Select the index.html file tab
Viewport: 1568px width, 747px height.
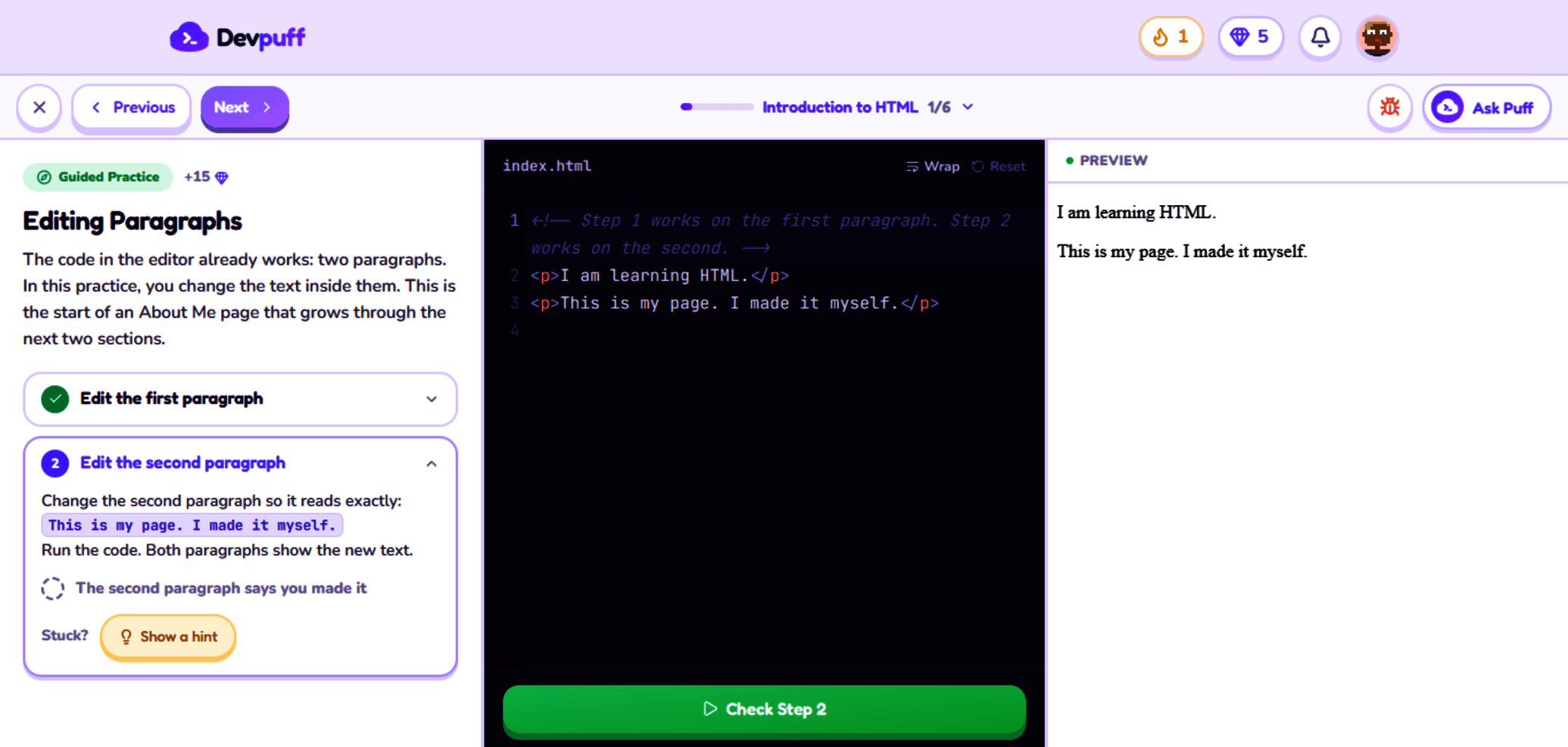click(547, 166)
